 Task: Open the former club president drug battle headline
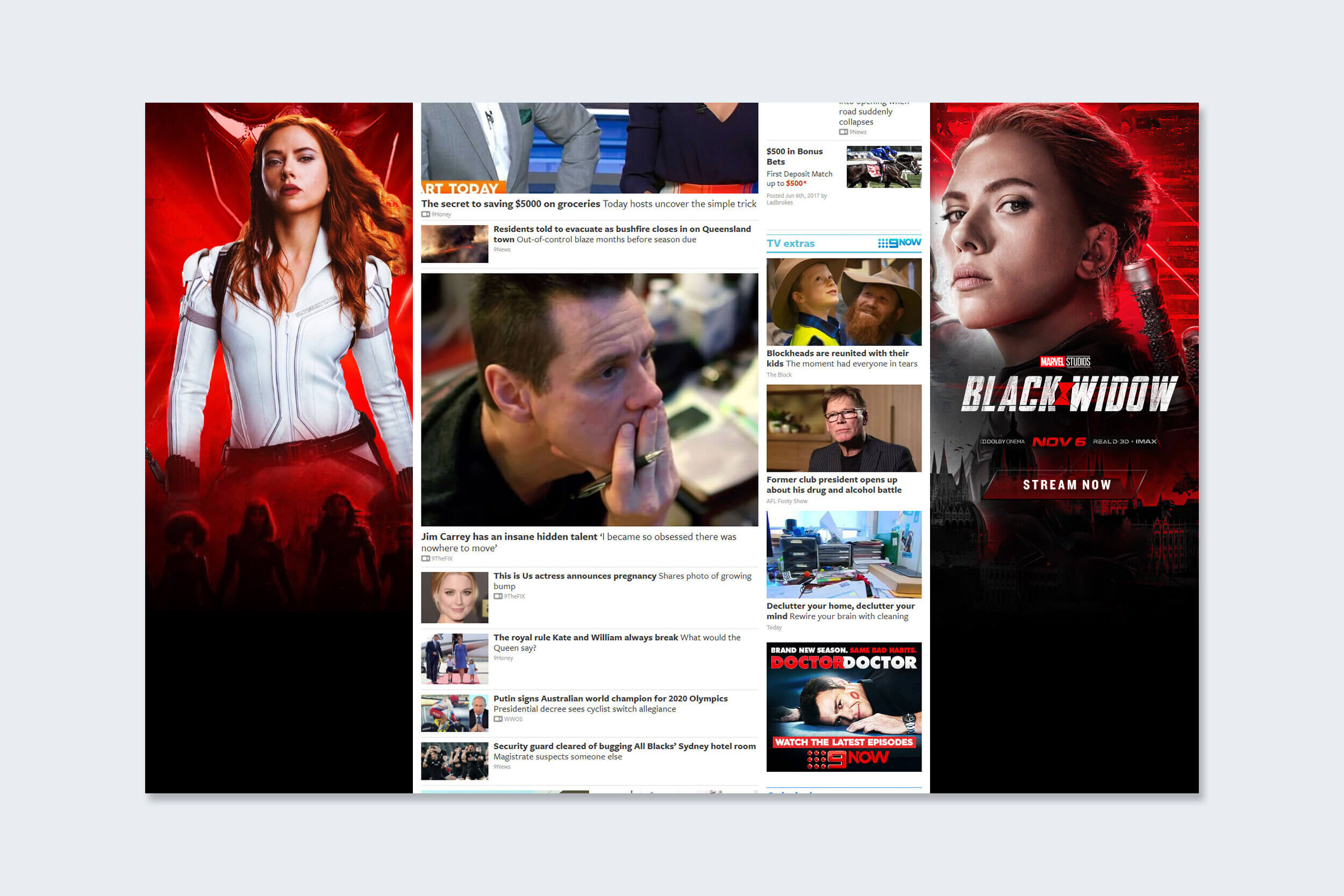tap(834, 485)
